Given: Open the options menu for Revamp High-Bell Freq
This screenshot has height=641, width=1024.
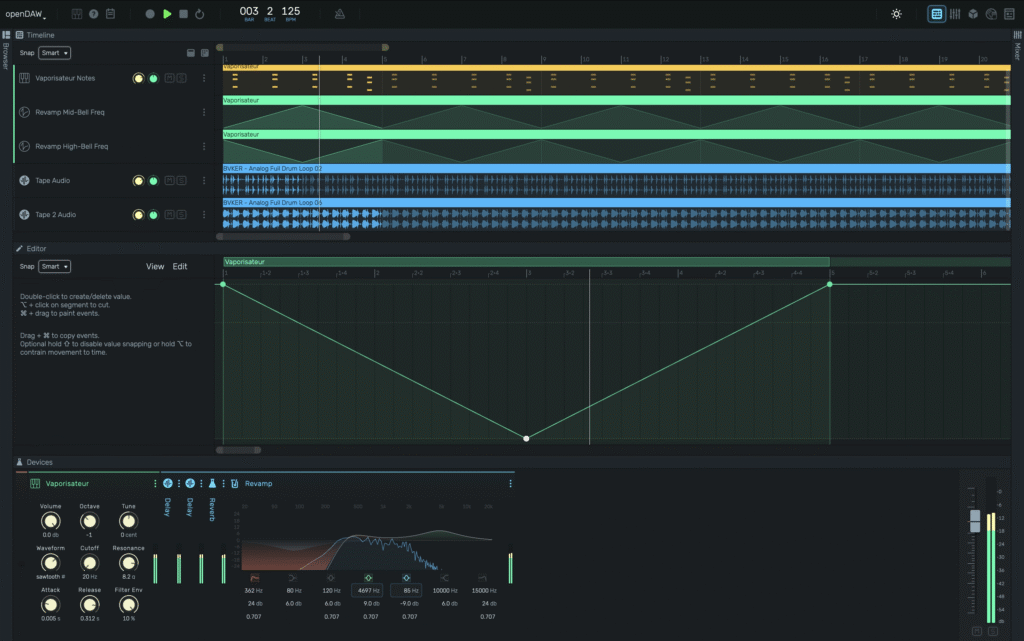Looking at the screenshot, I should tap(204, 146).
